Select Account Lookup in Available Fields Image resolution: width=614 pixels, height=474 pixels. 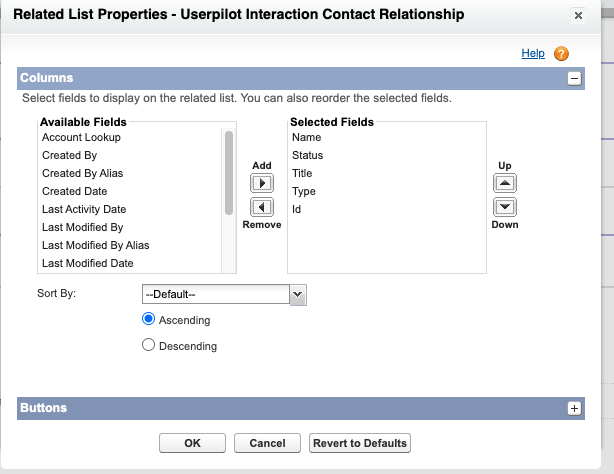[x=130, y=137]
